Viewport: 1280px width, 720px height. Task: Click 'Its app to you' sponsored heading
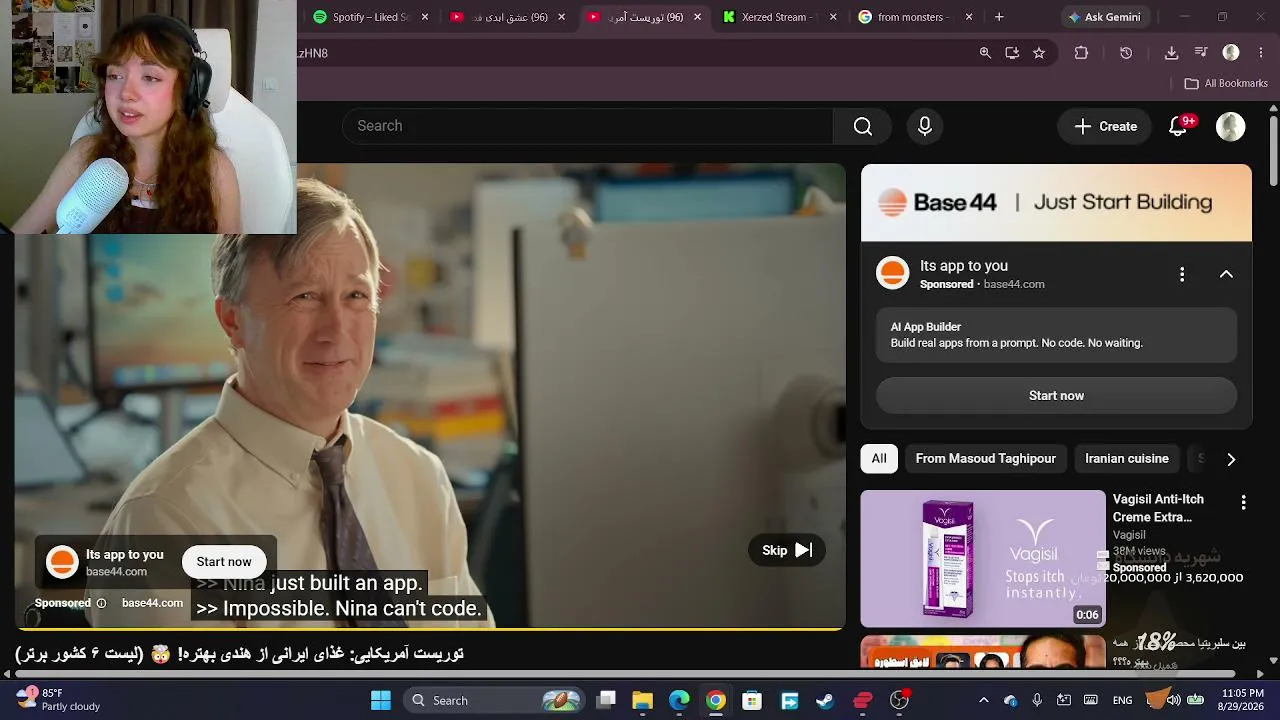[964, 266]
